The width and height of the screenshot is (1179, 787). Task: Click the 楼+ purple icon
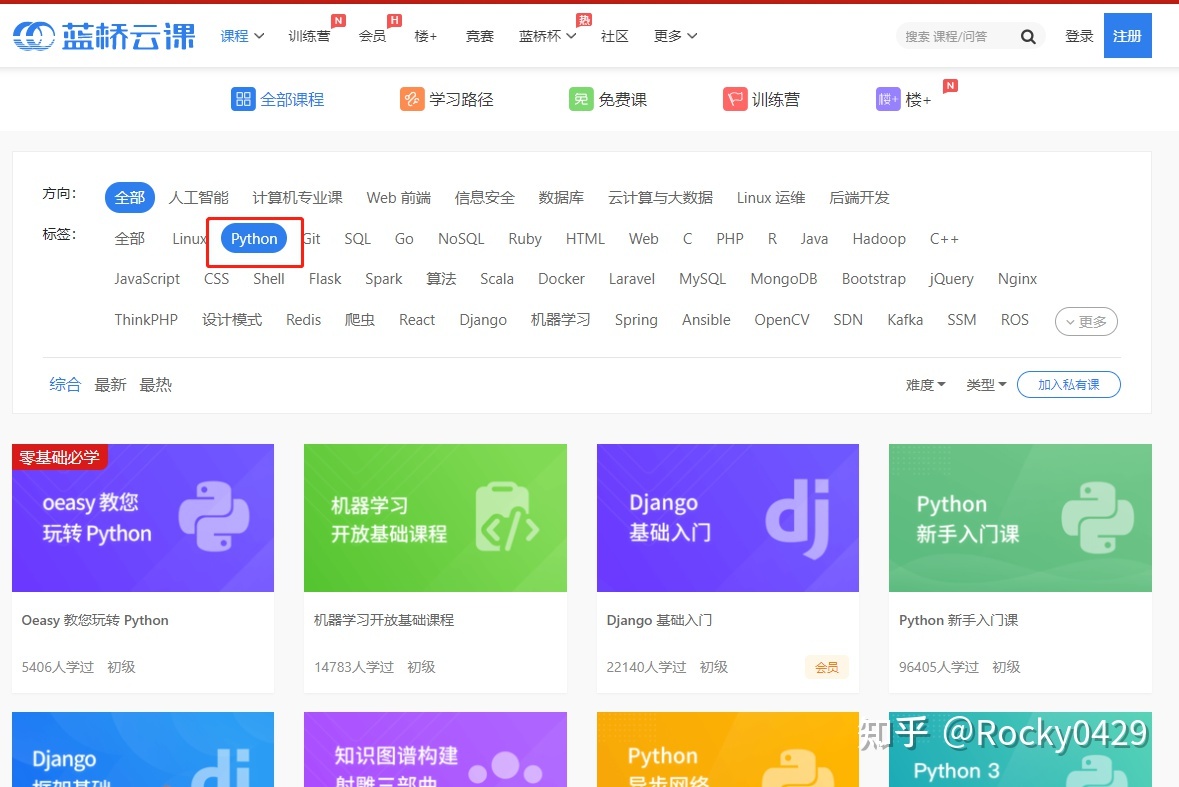pos(888,98)
